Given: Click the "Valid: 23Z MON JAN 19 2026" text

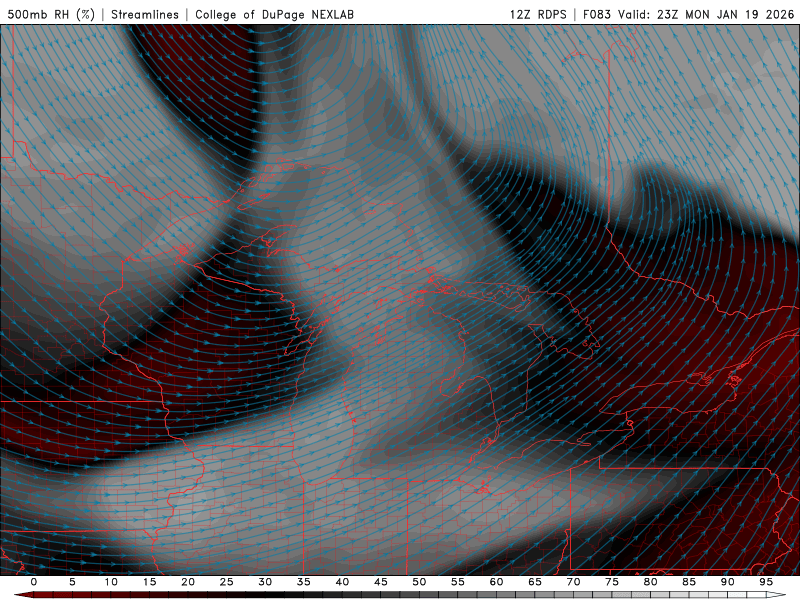Looking at the screenshot, I should (x=706, y=14).
